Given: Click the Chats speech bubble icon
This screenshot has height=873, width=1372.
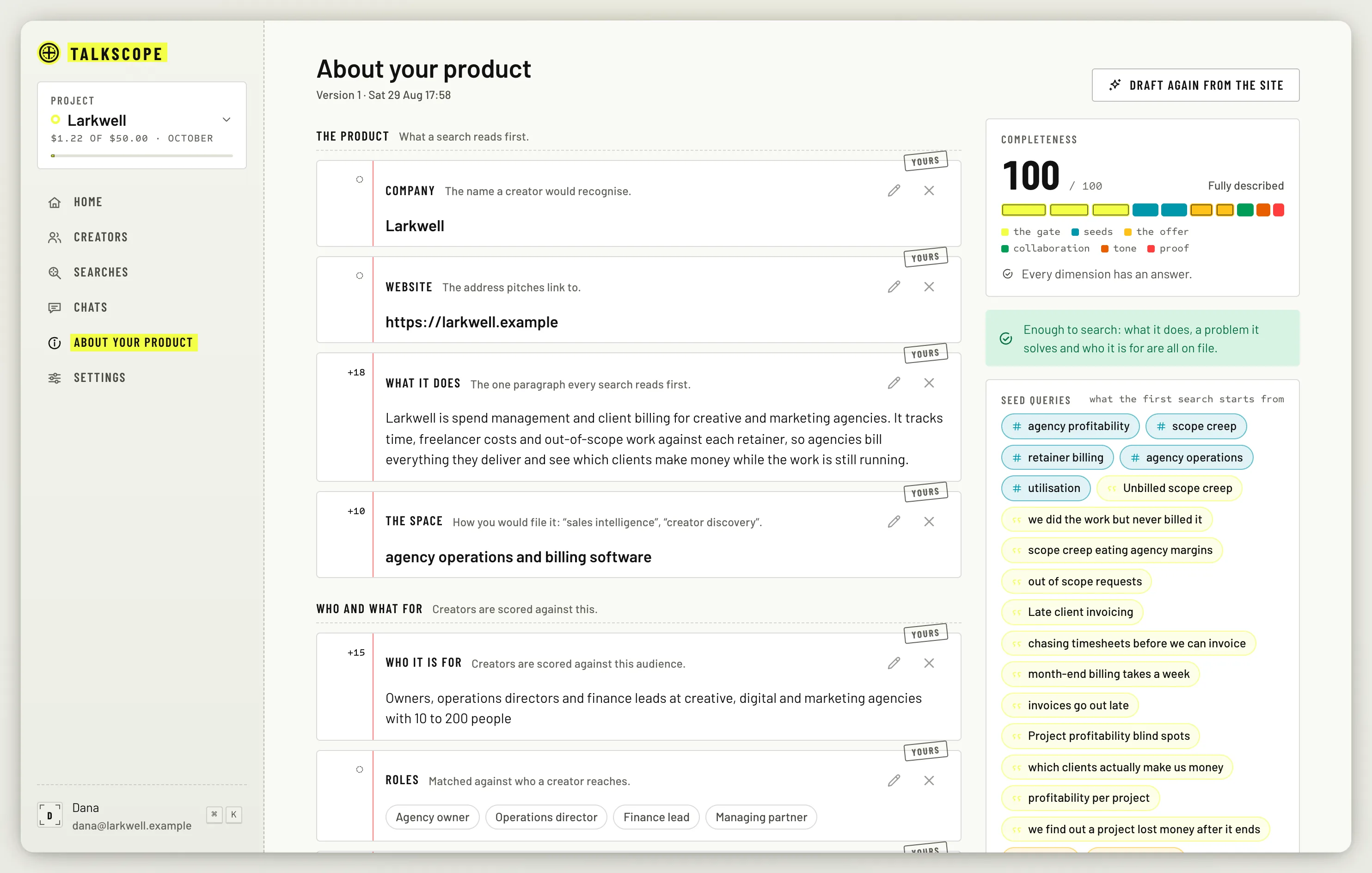Looking at the screenshot, I should [x=55, y=307].
